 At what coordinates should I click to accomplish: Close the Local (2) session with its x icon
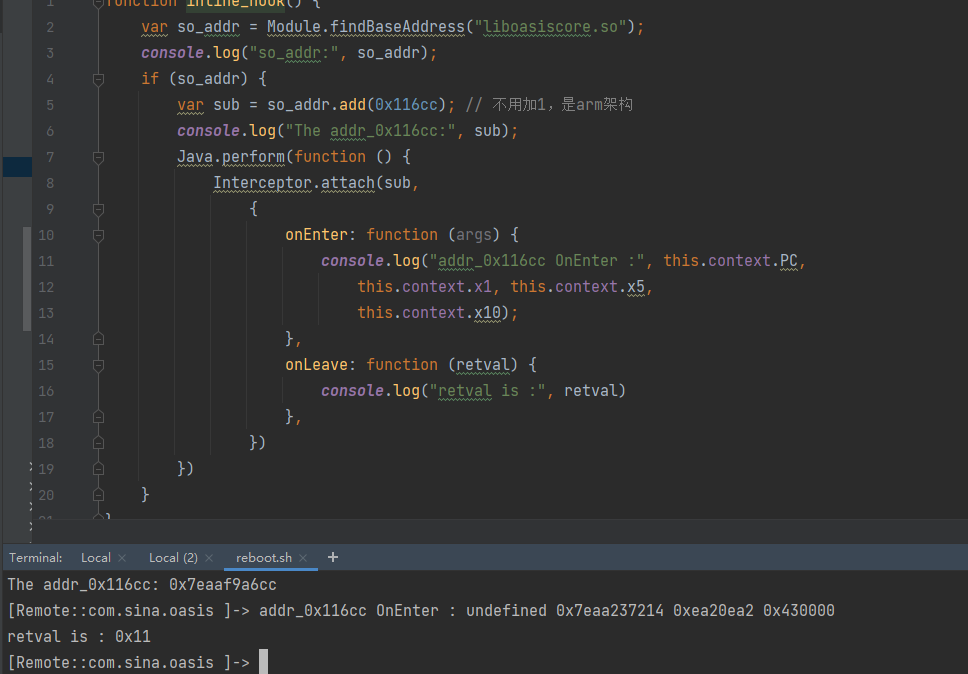tap(208, 557)
